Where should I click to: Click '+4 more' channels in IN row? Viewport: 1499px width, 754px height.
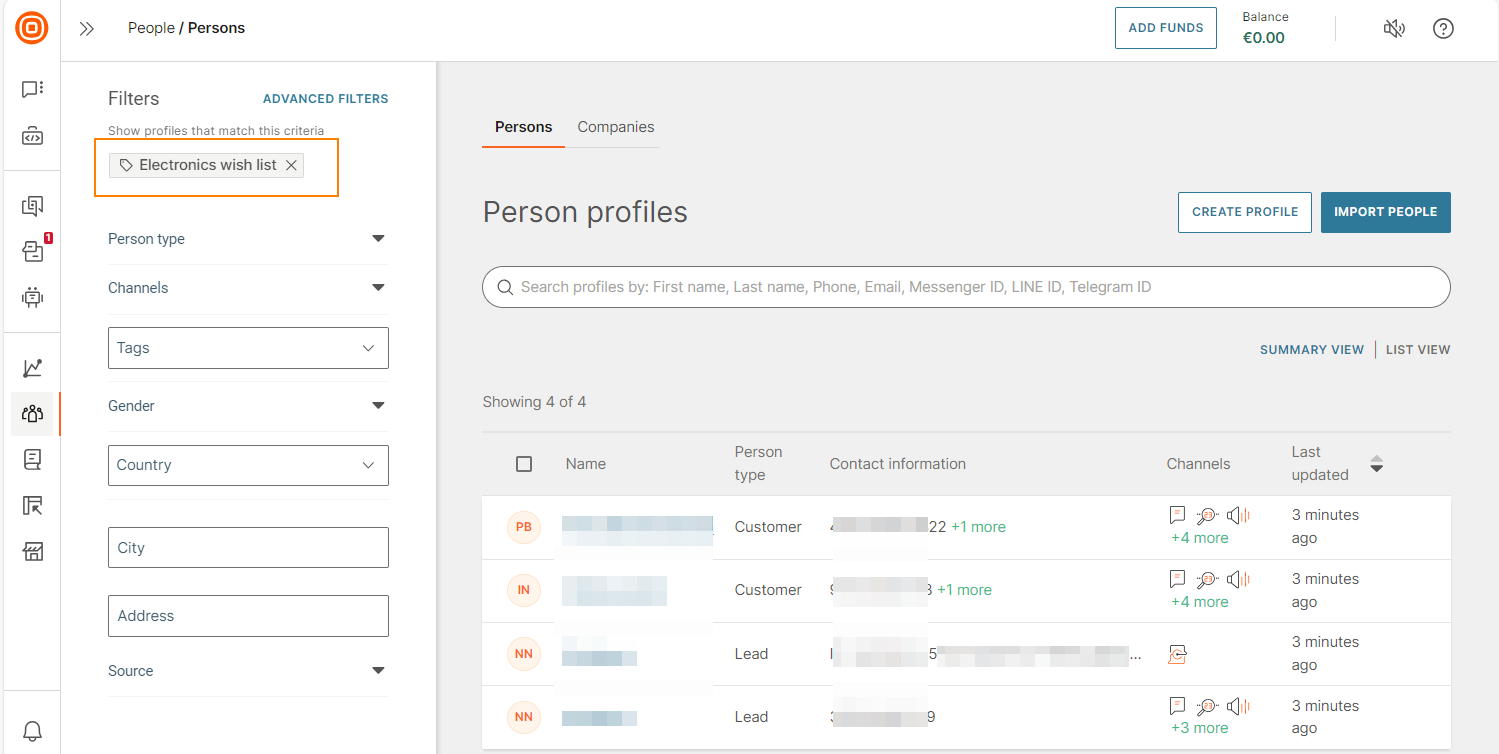(1200, 602)
